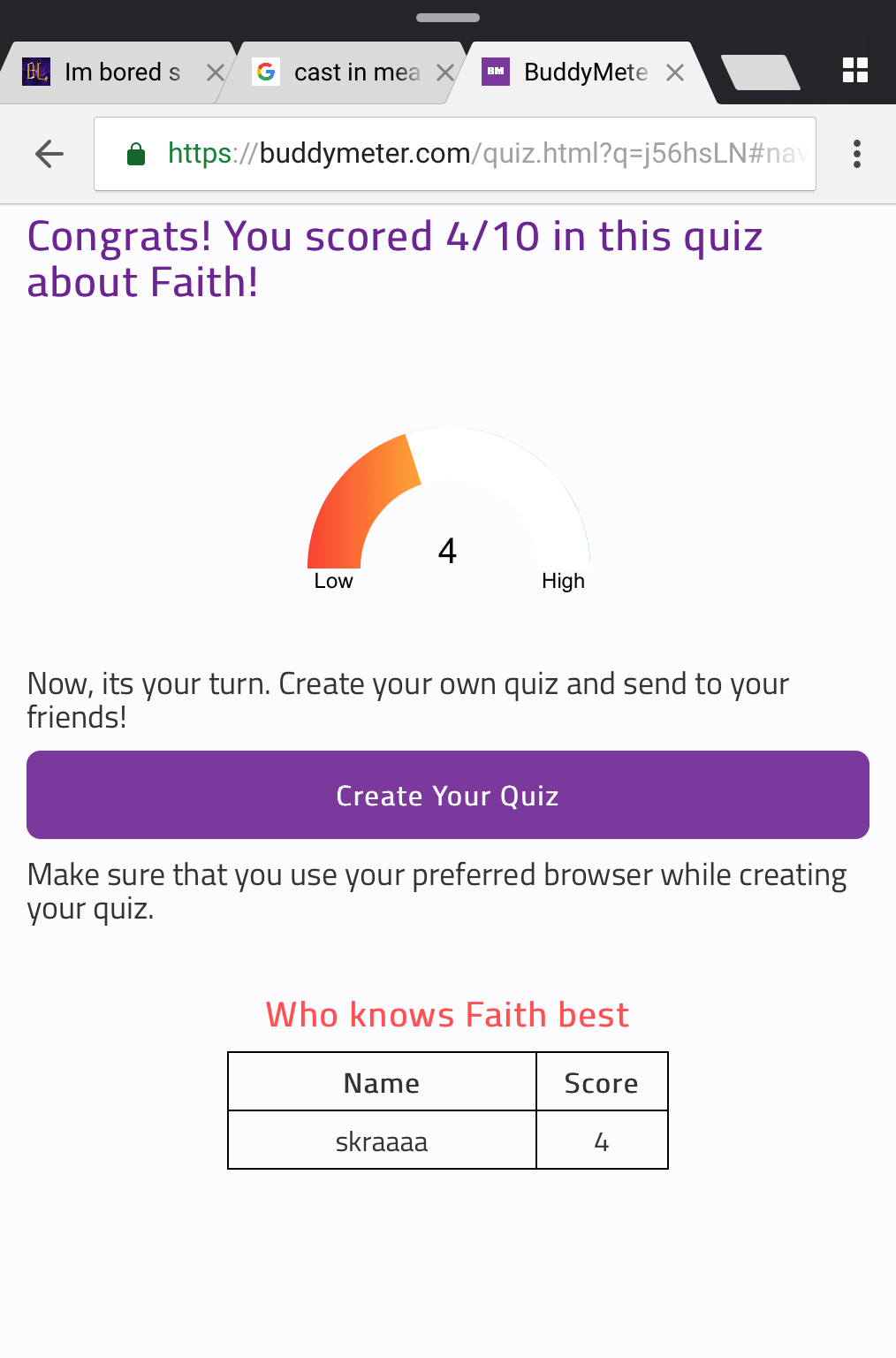Viewport: 896px width, 1358px height.
Task: Open a new blank tab
Action: (x=761, y=72)
